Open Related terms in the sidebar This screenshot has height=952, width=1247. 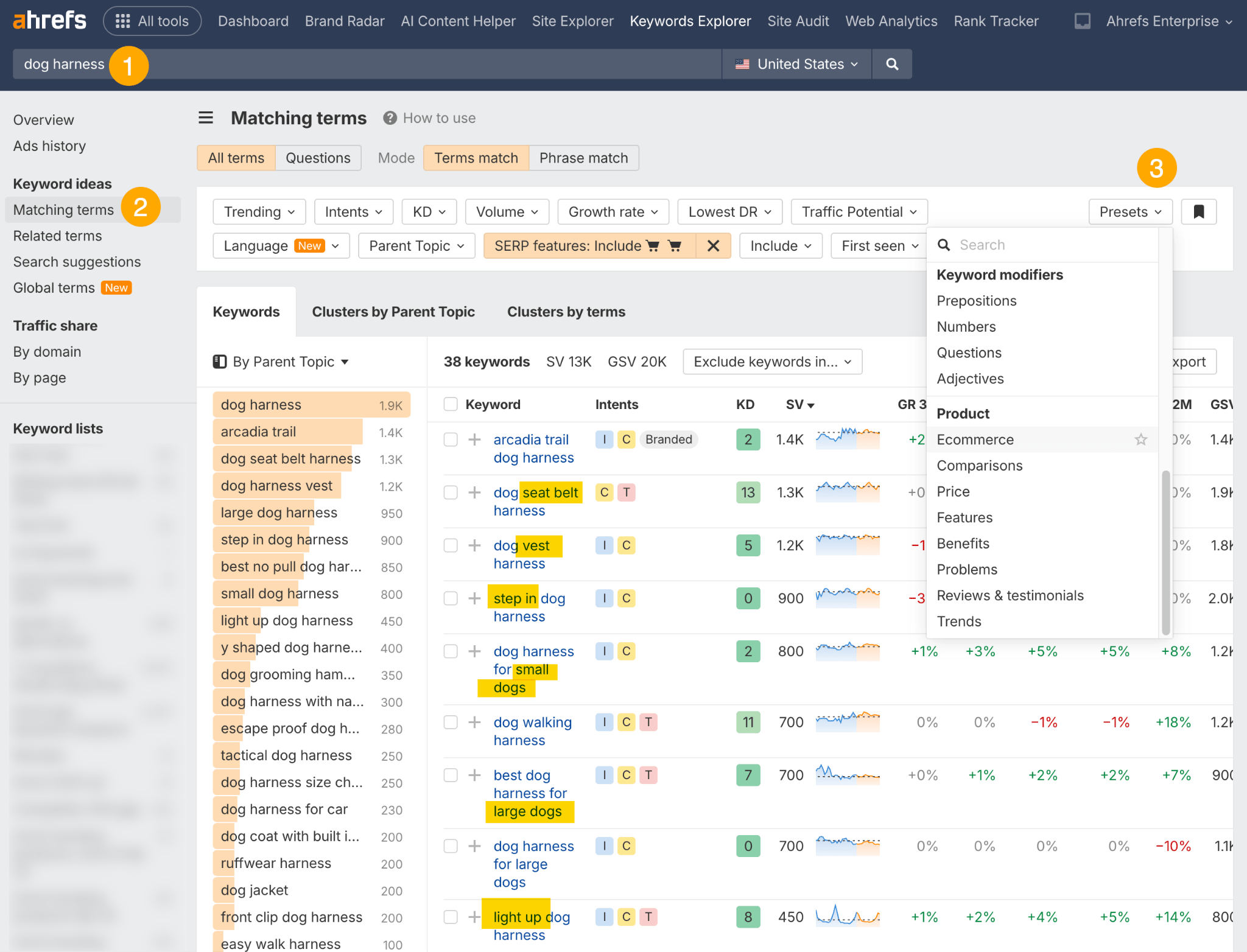57,236
